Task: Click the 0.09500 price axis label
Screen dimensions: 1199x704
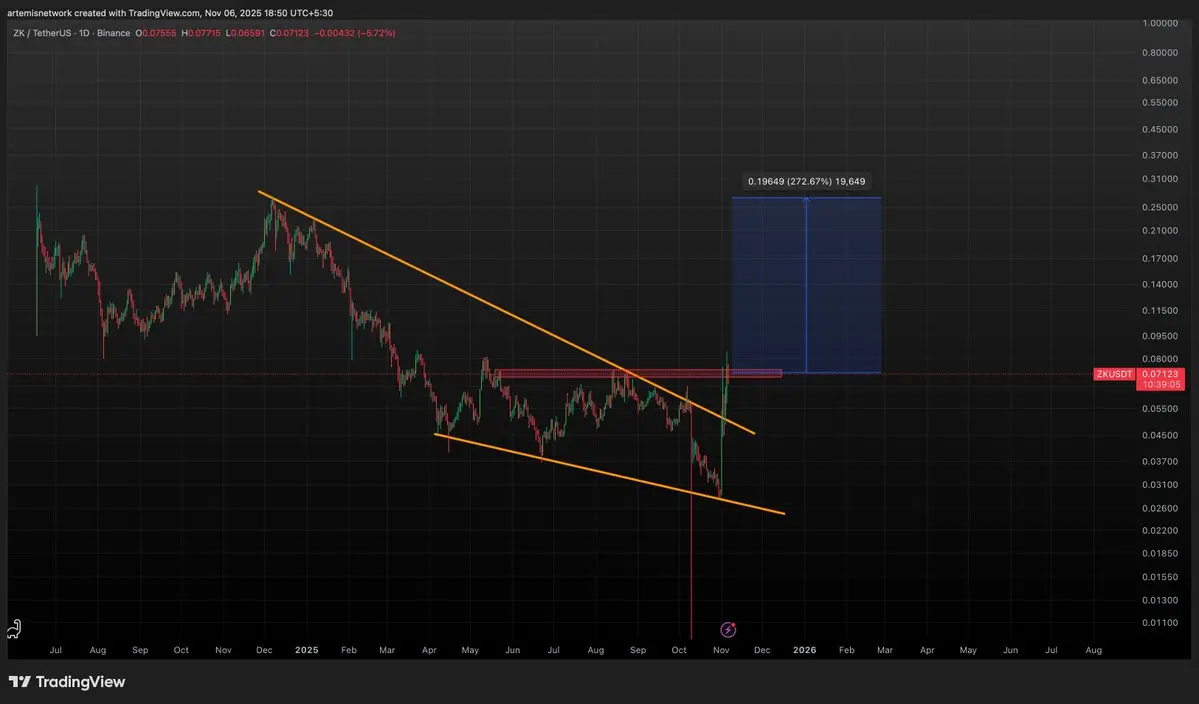Action: tap(1160, 336)
